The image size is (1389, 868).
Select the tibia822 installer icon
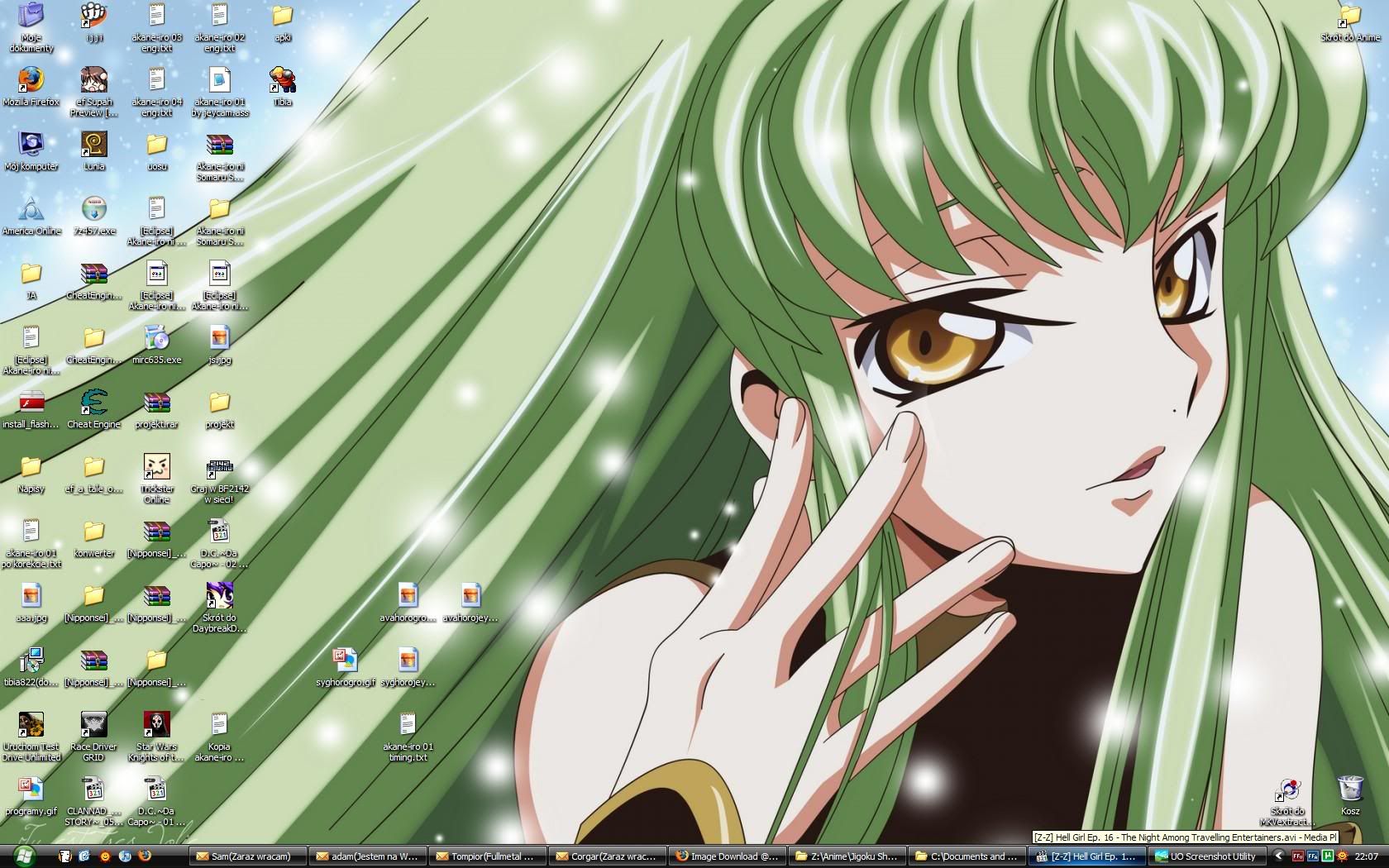pyautogui.click(x=31, y=667)
